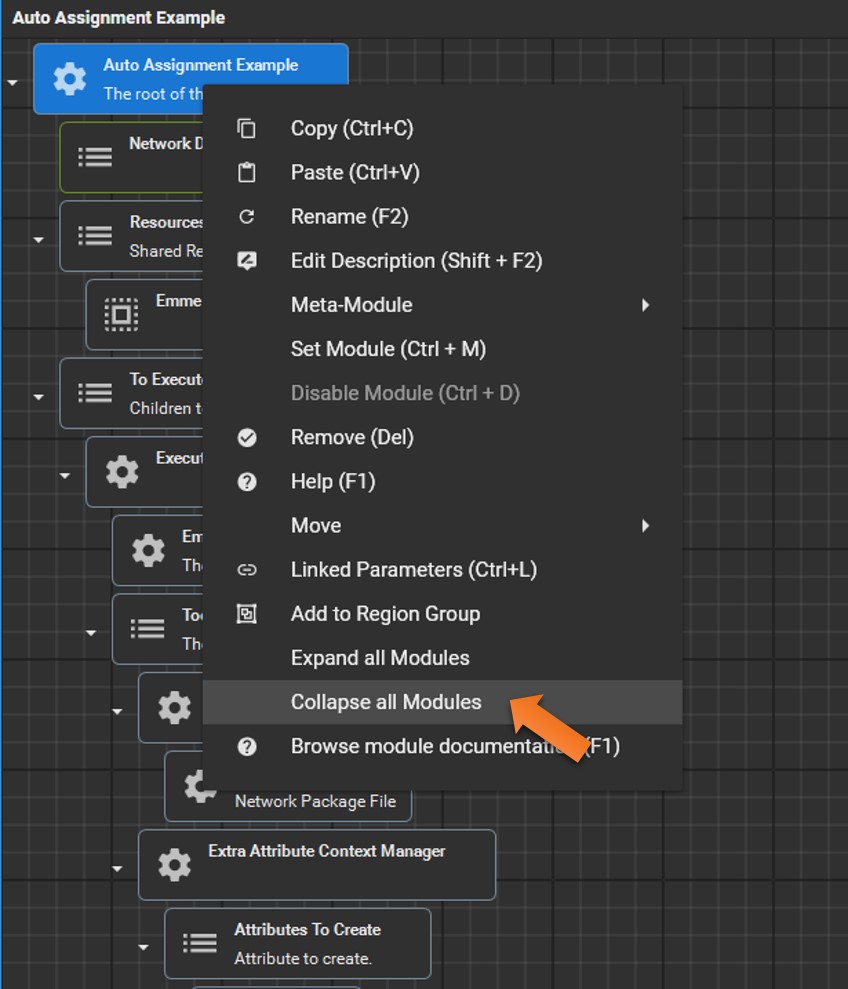The height and width of the screenshot is (989, 848).
Task: Click the Rename refresh-style icon
Action: click(x=247, y=217)
